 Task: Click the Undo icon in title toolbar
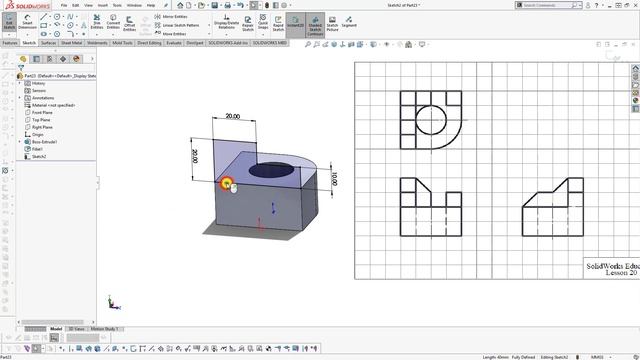coord(240,5)
